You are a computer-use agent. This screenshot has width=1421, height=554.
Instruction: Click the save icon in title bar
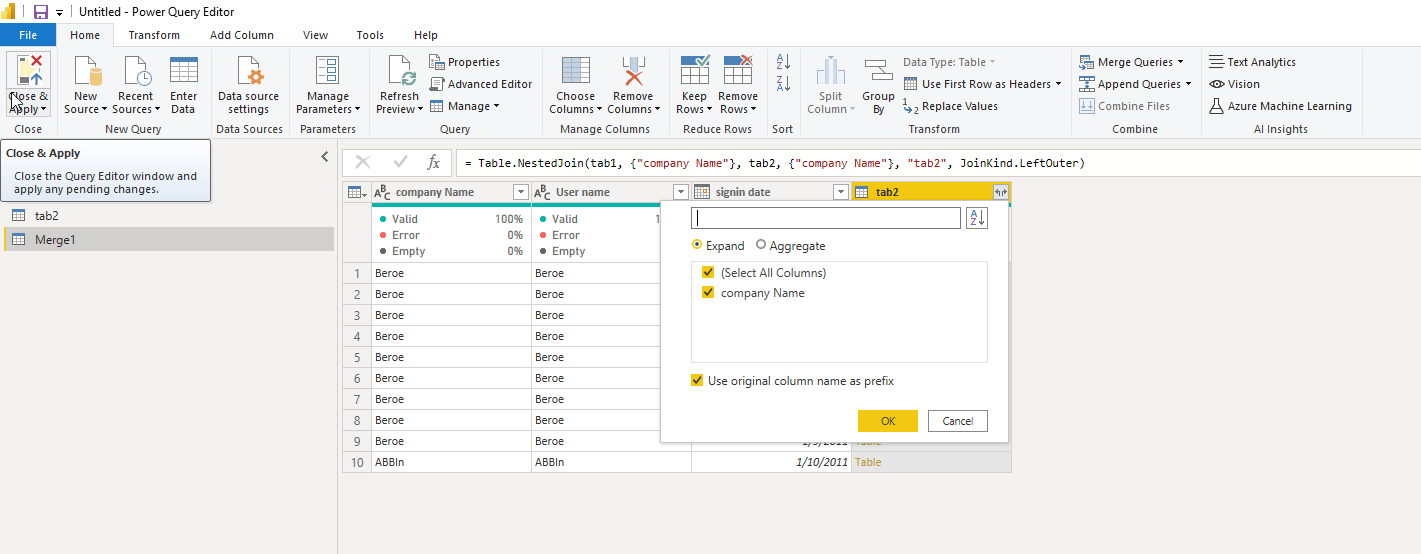pyautogui.click(x=41, y=12)
